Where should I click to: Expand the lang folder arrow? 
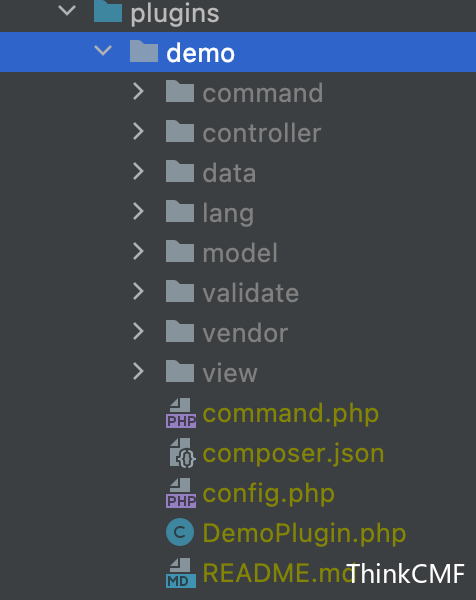pyautogui.click(x=138, y=211)
